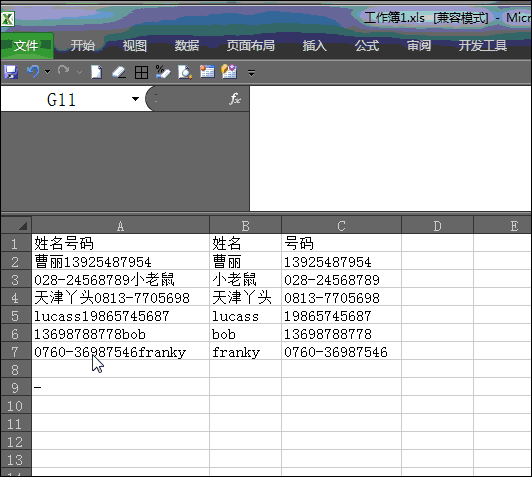Undo the last action

pos(33,72)
